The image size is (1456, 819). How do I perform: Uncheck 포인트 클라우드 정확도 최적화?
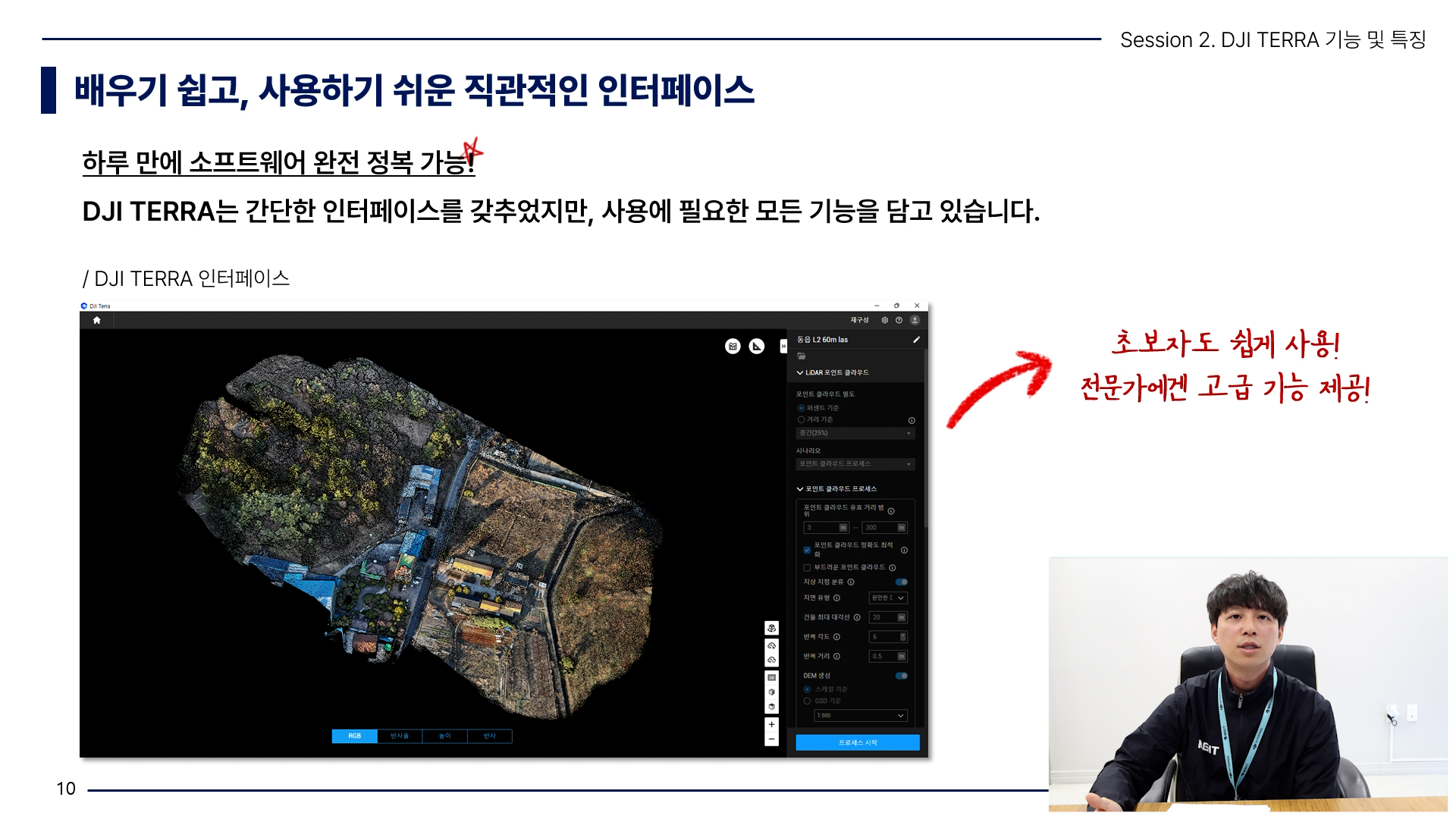coord(807,551)
